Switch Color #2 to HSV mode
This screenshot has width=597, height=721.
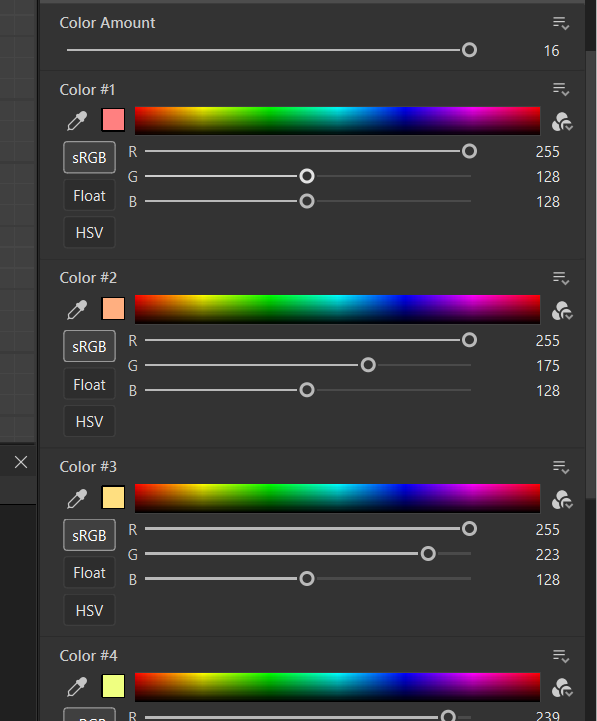coord(89,421)
